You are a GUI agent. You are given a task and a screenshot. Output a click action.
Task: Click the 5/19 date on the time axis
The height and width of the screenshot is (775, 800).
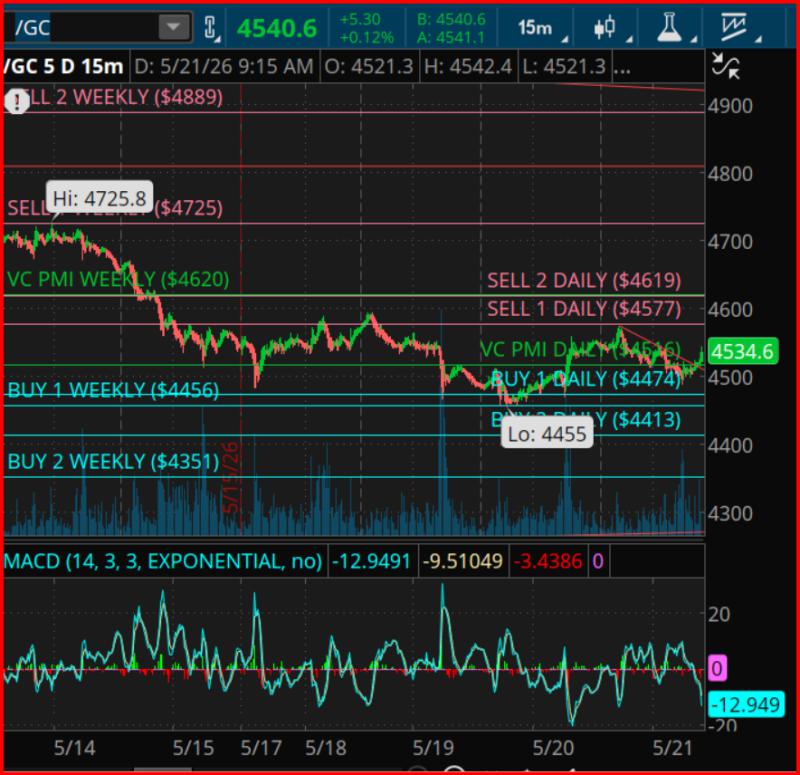[433, 748]
